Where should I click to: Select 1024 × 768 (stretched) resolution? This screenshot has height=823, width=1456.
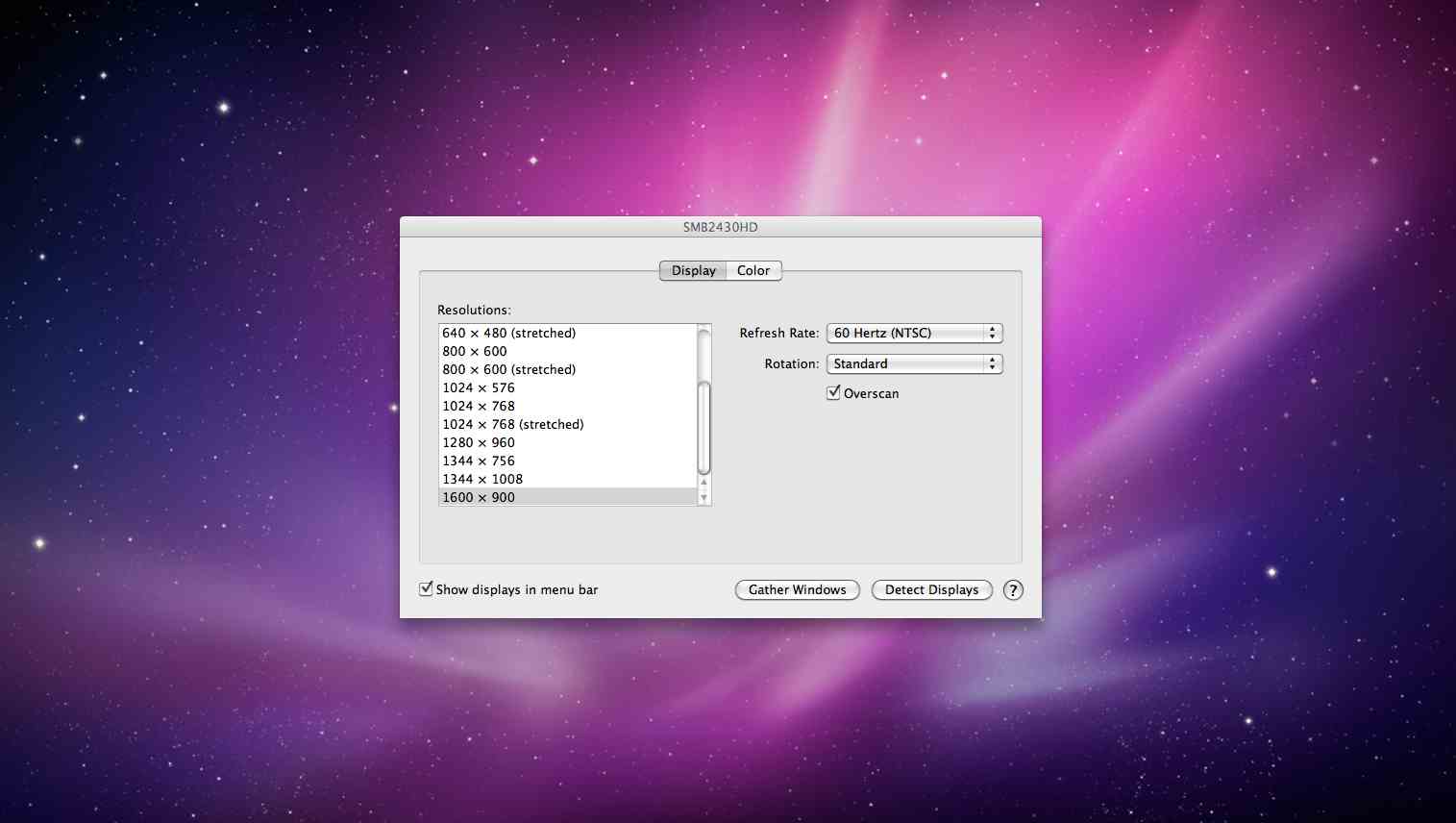[x=513, y=425]
